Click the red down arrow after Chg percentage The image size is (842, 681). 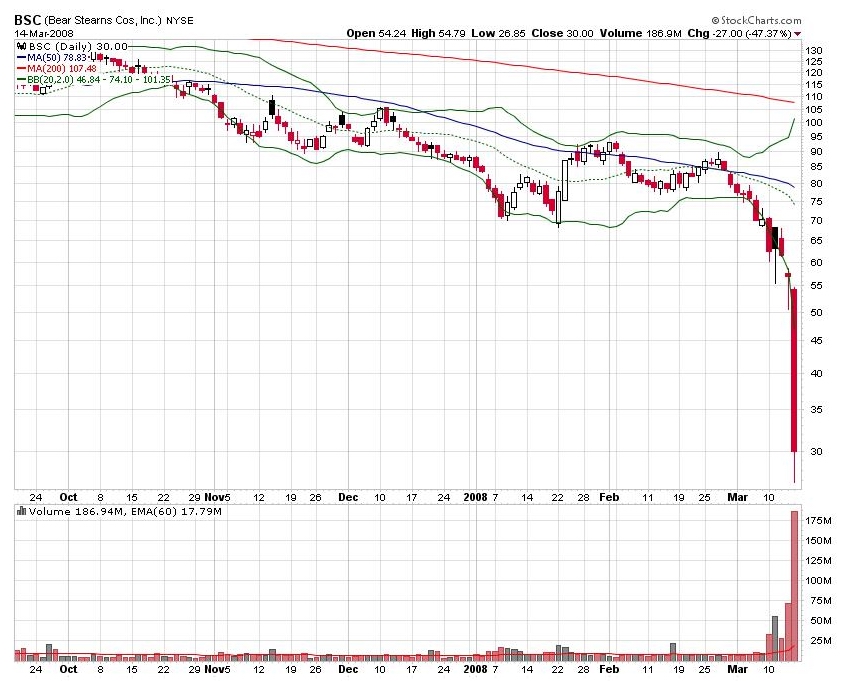tap(797, 34)
